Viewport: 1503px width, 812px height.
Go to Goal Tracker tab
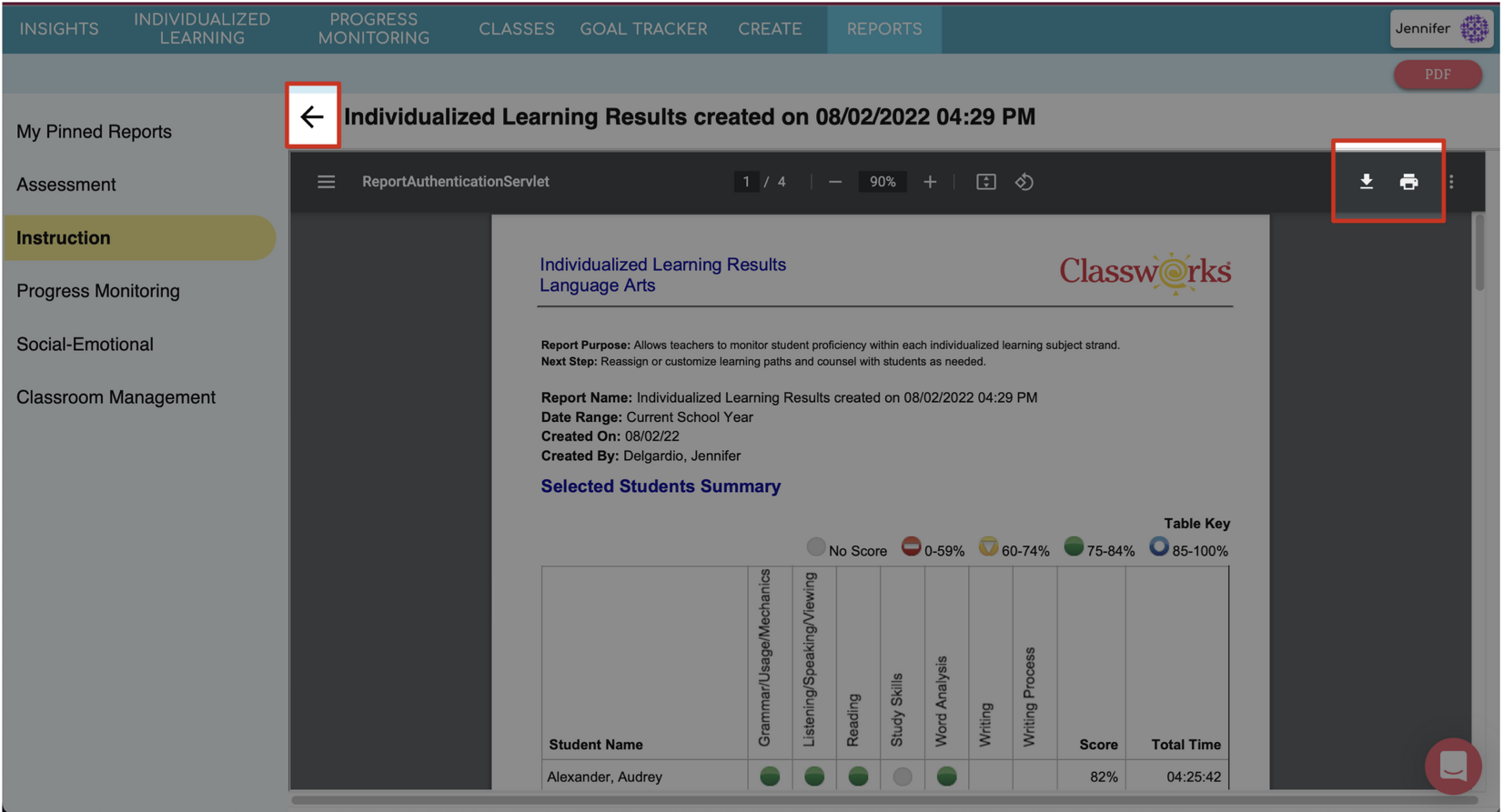point(643,29)
